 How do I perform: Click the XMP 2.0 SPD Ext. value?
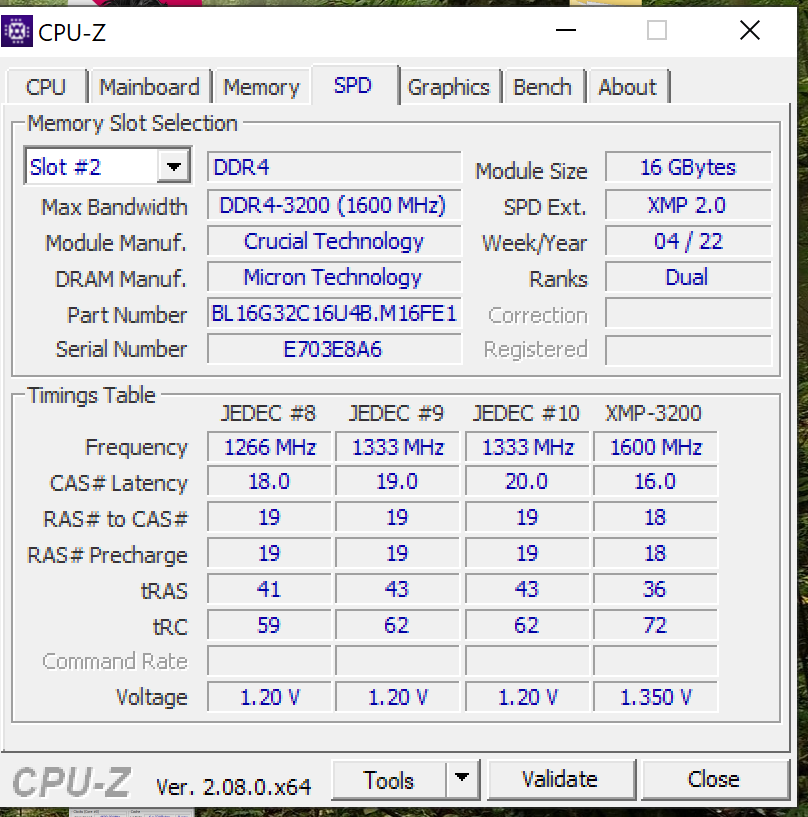[688, 205]
